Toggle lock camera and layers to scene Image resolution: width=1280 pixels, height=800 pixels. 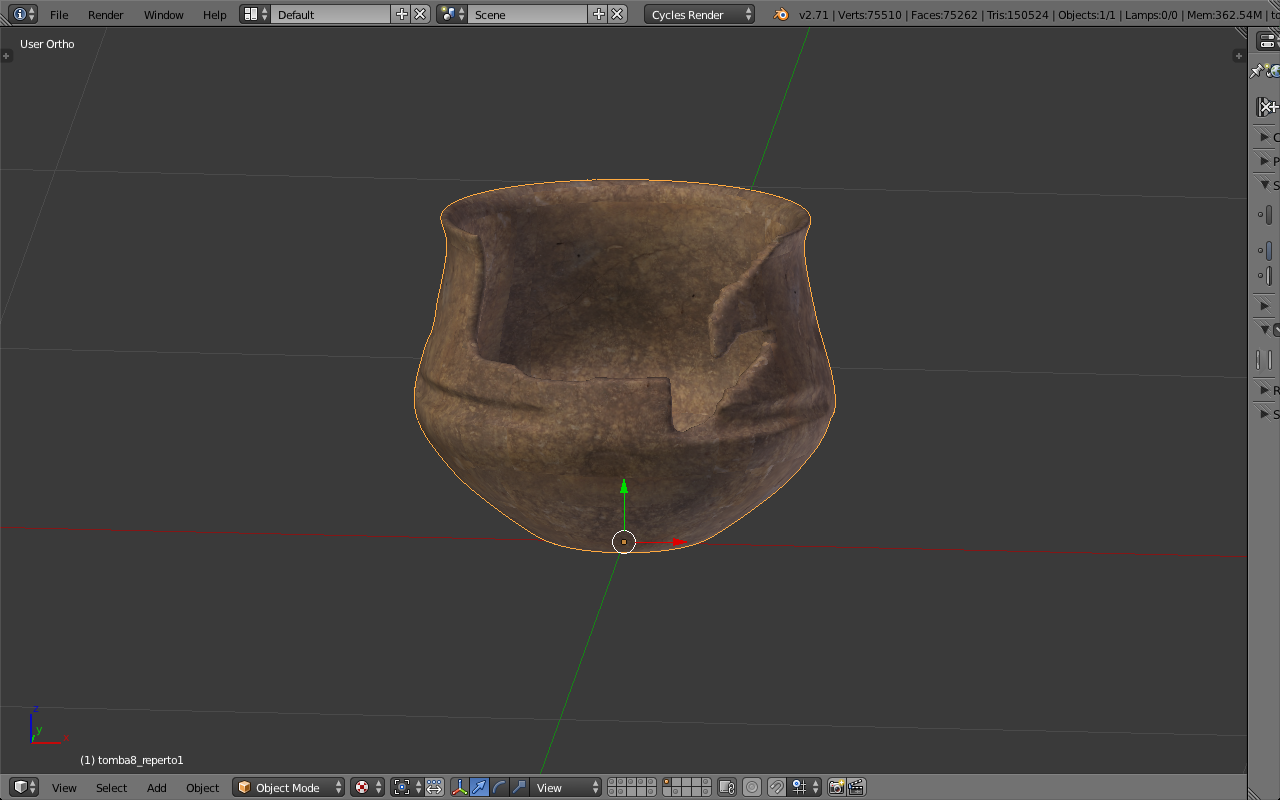tap(727, 787)
